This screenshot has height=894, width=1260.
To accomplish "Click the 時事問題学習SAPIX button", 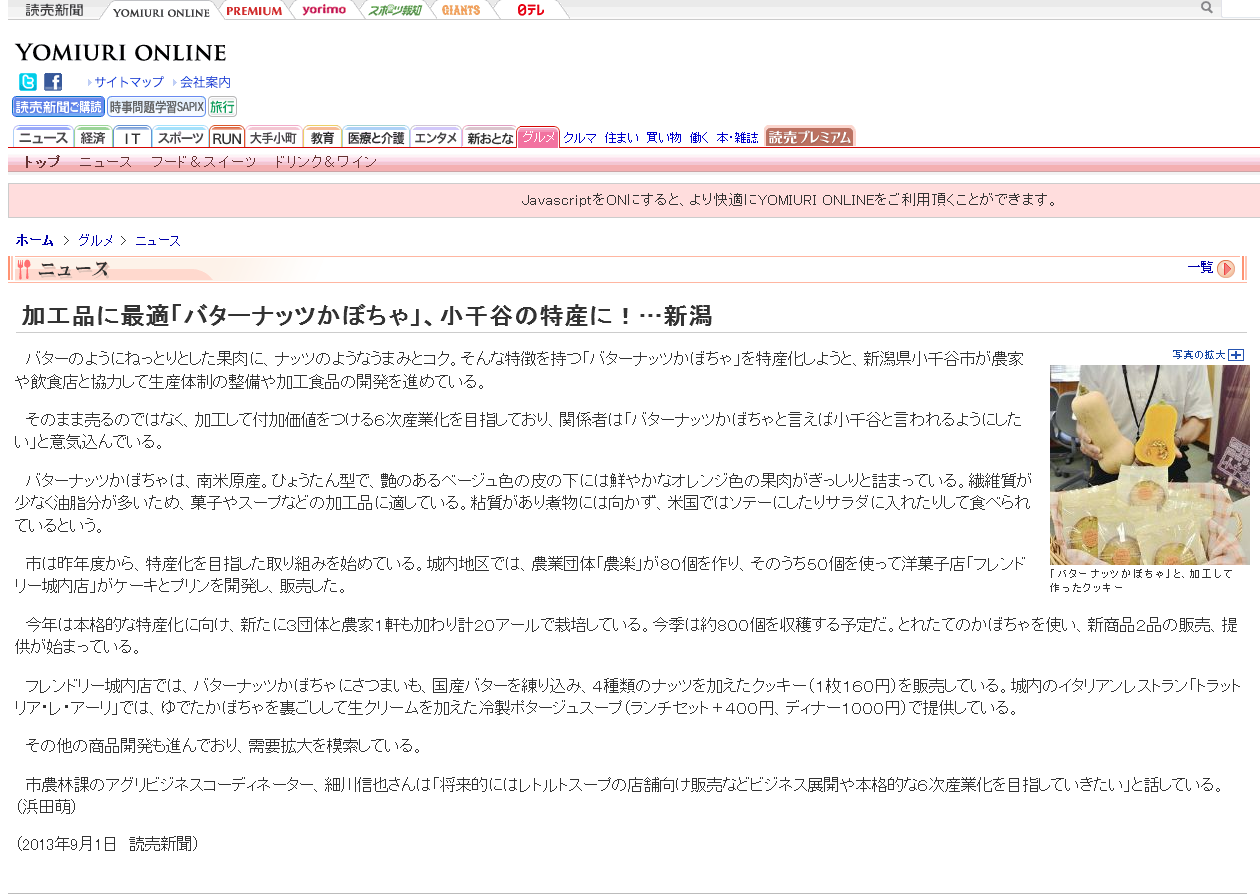I will [156, 107].
